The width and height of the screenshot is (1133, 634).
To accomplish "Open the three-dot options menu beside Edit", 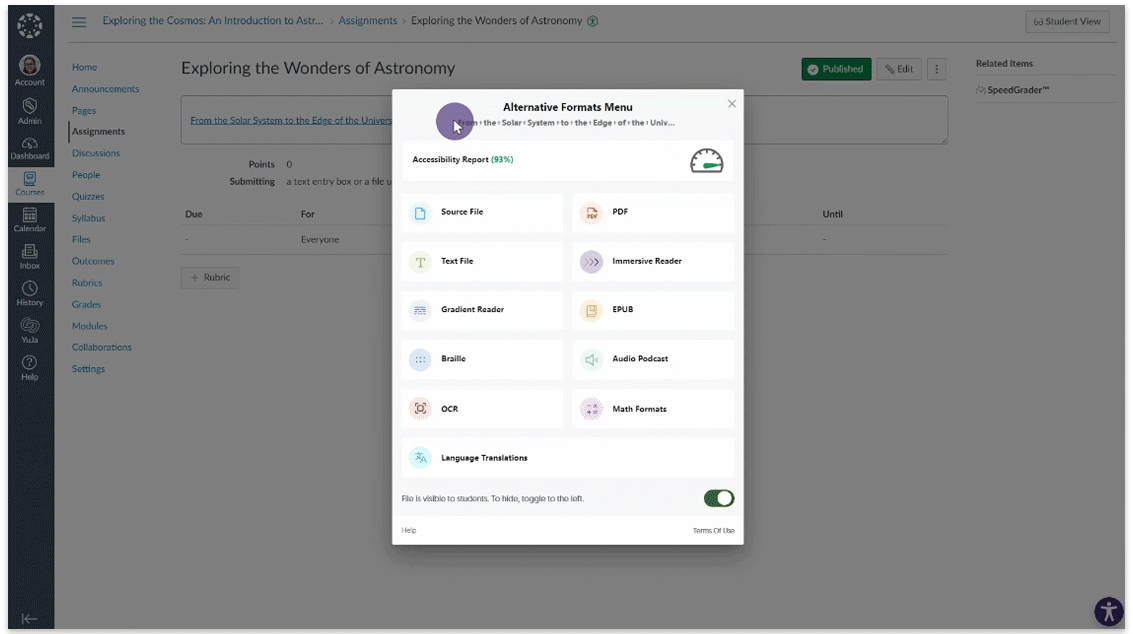I will (x=936, y=69).
